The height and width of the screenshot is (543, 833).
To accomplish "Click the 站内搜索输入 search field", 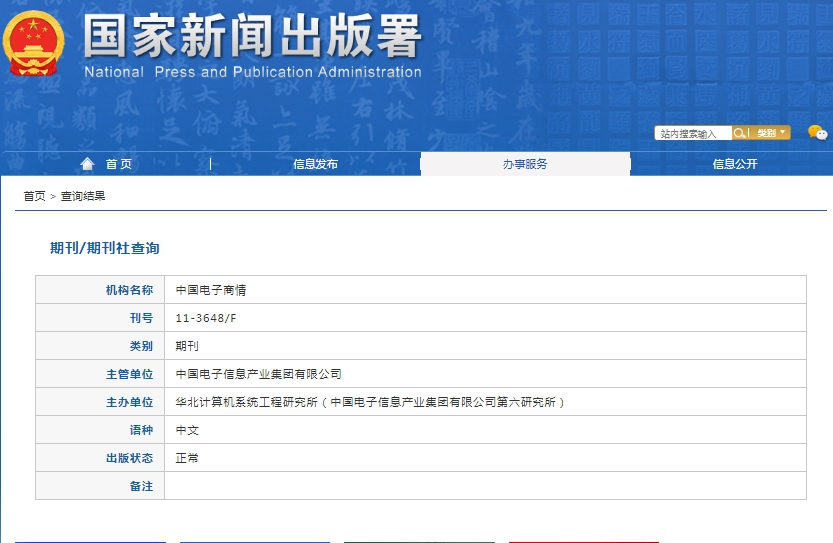I will [x=692, y=133].
